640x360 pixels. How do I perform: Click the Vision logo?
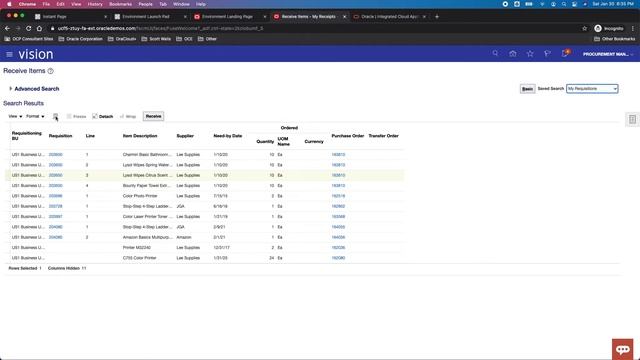(36, 54)
